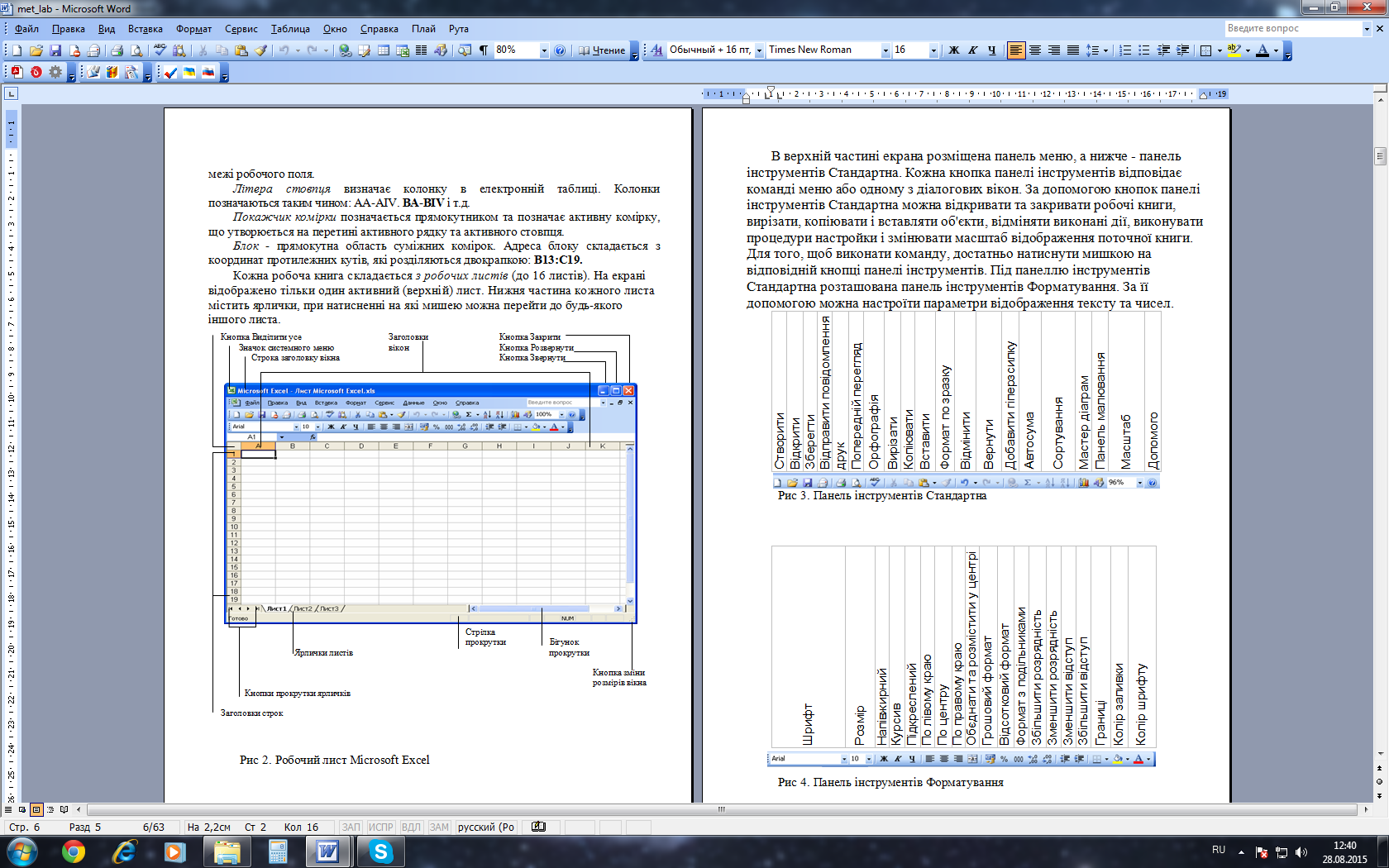Viewport: 1389px width, 868px height.
Task: Activate the Format Painter brush
Action: point(261,50)
